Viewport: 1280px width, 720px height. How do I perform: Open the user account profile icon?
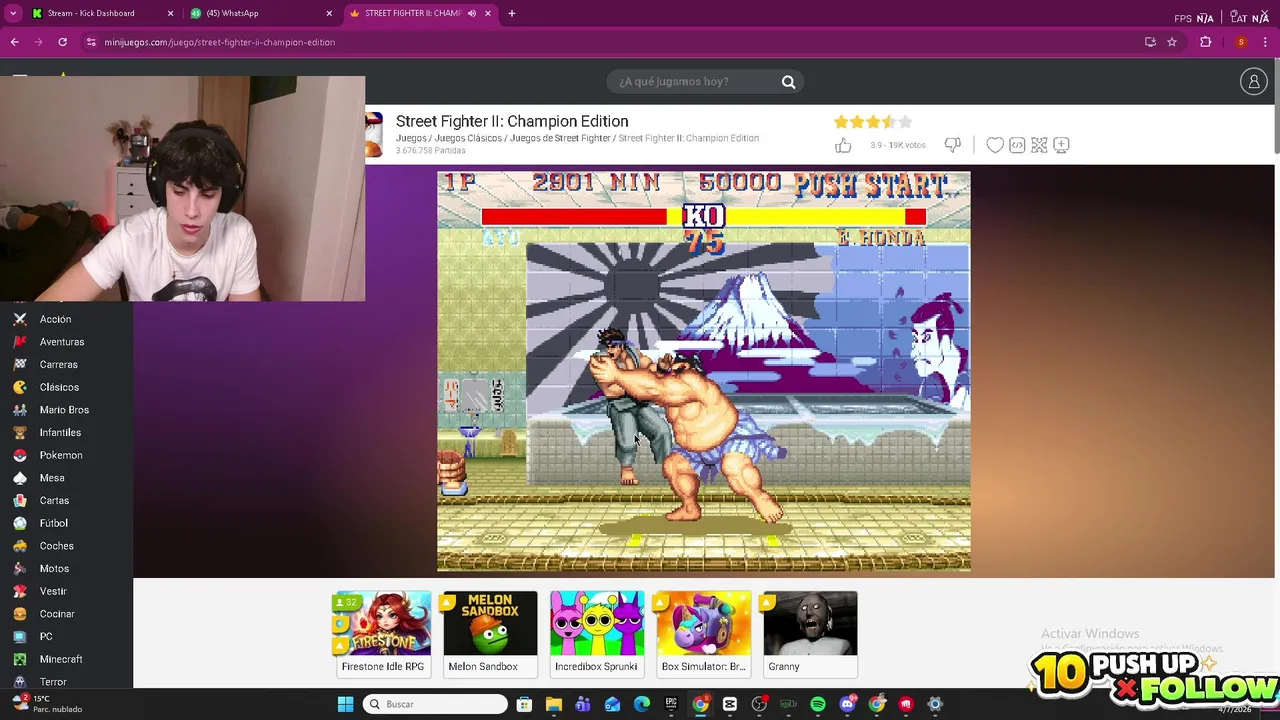tap(1253, 82)
